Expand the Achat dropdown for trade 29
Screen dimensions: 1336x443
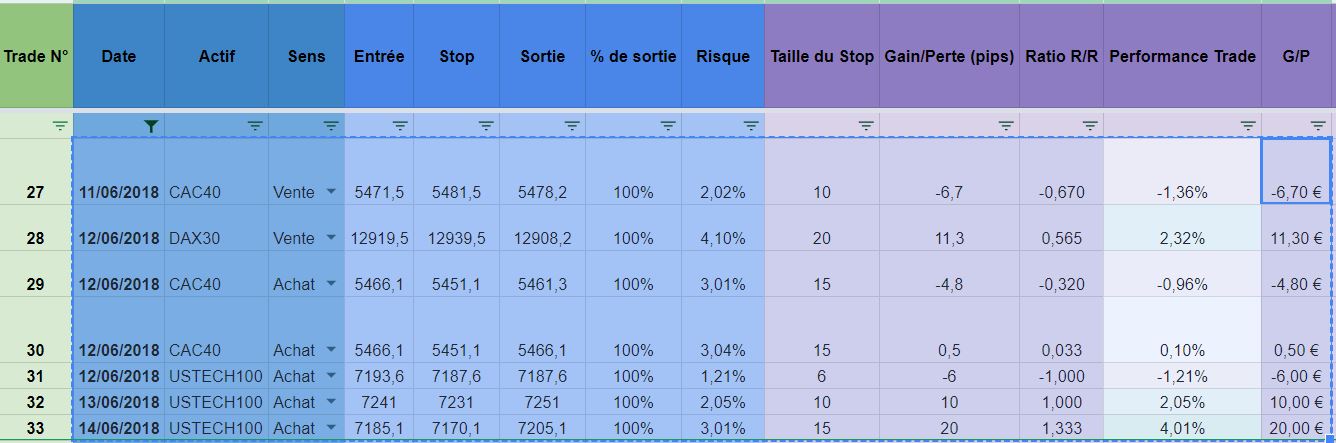coord(331,285)
